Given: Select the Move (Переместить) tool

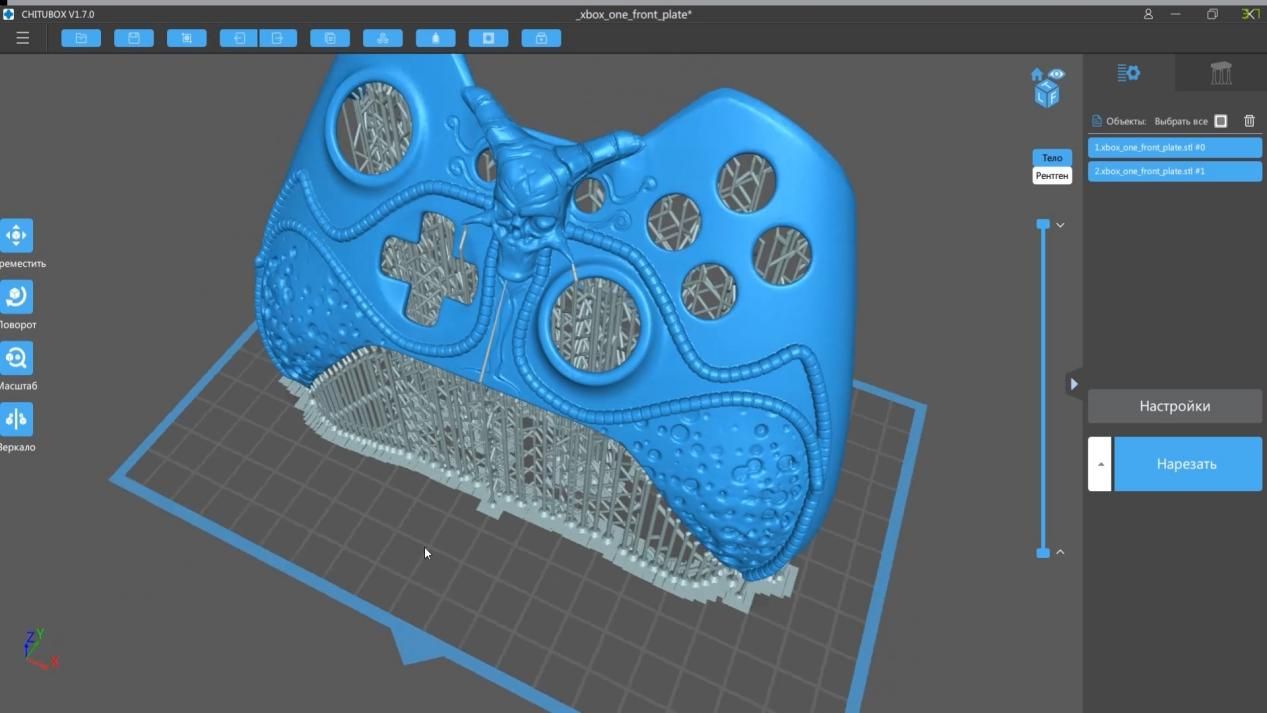Looking at the screenshot, I should coord(16,236).
